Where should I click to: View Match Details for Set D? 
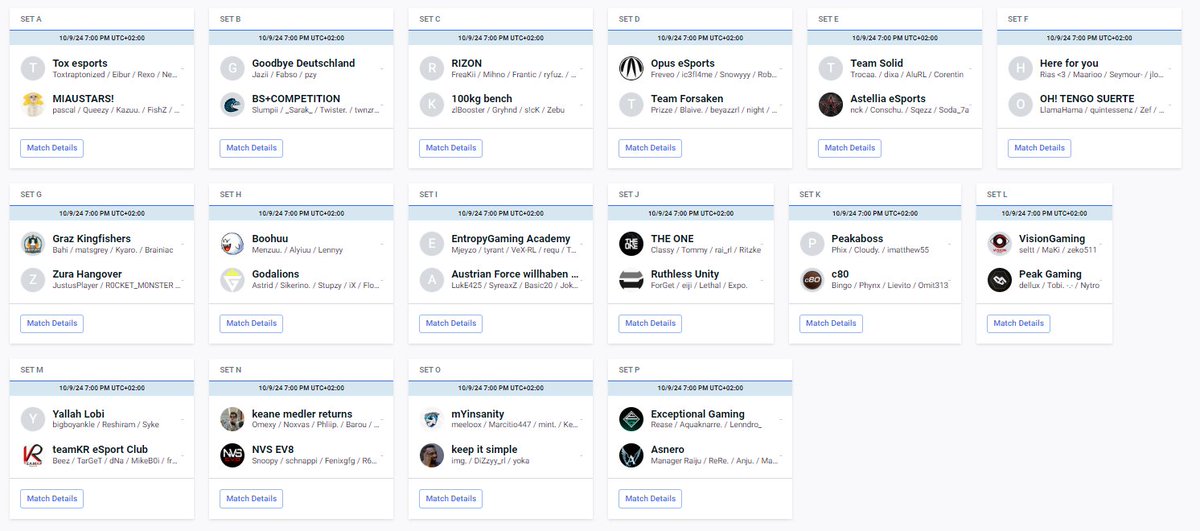tap(650, 148)
